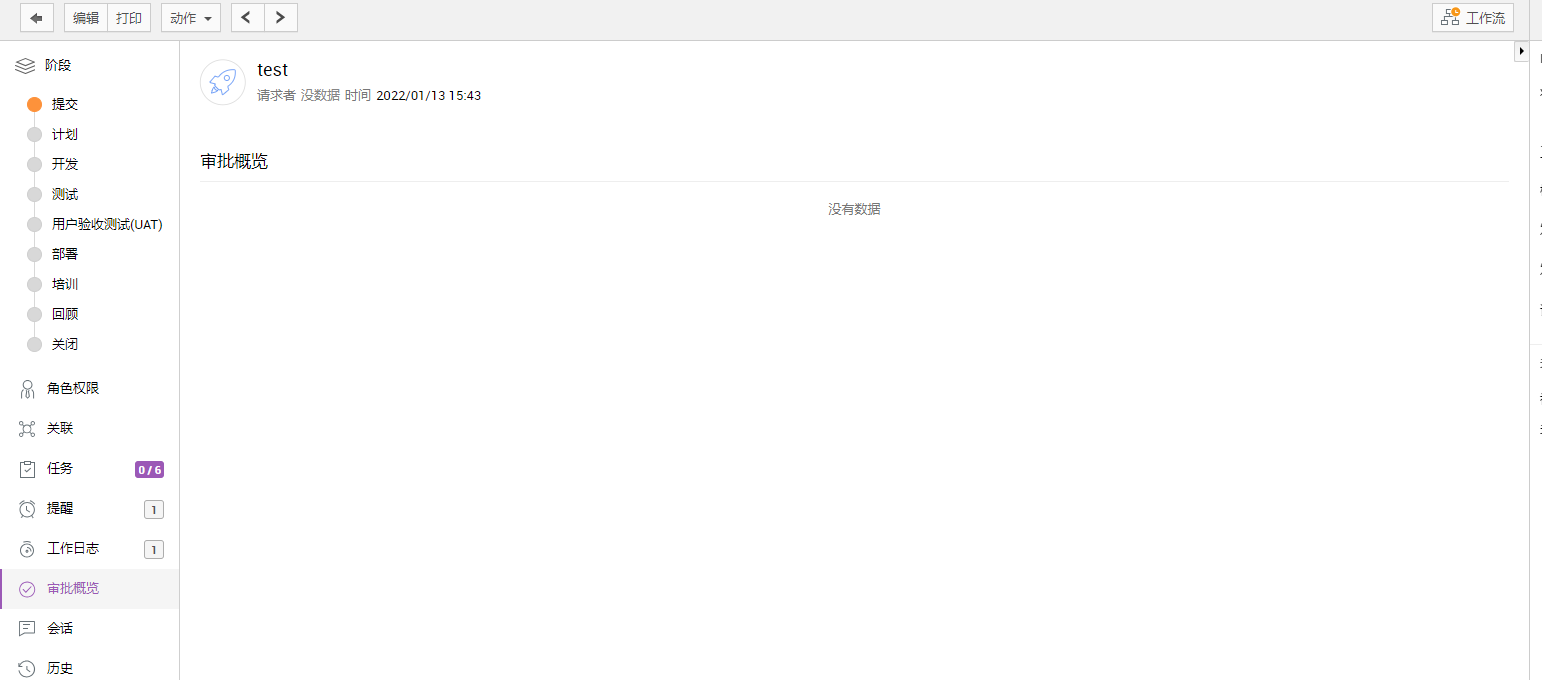Open the Tasks (任务) item showing 0/6
This screenshot has height=680, width=1542.
[60, 468]
